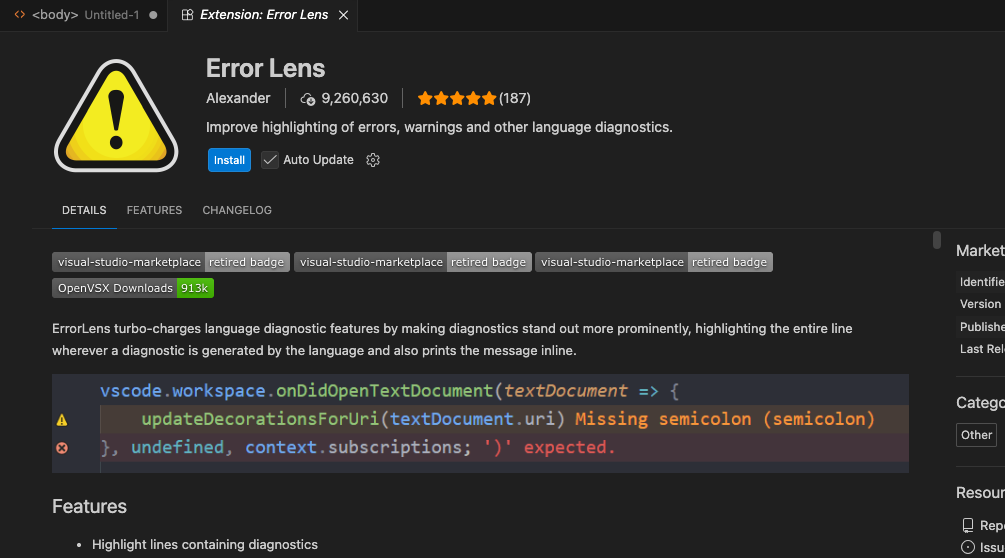
Task: Open the Issues resource link icon
Action: [968, 547]
